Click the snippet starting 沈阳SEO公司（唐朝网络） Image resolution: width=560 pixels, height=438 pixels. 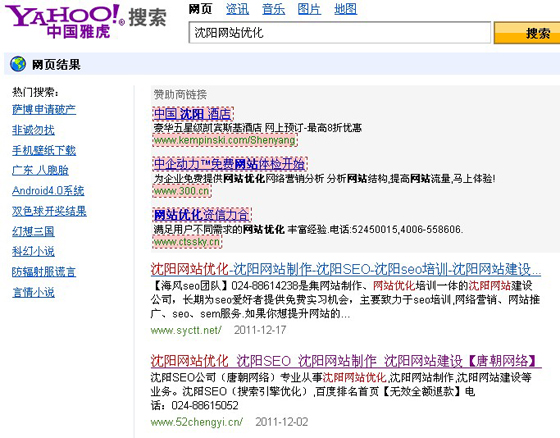coord(341,391)
